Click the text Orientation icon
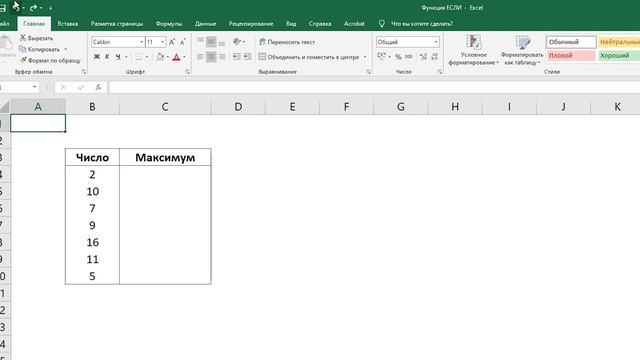640x360 pixels. 237,42
